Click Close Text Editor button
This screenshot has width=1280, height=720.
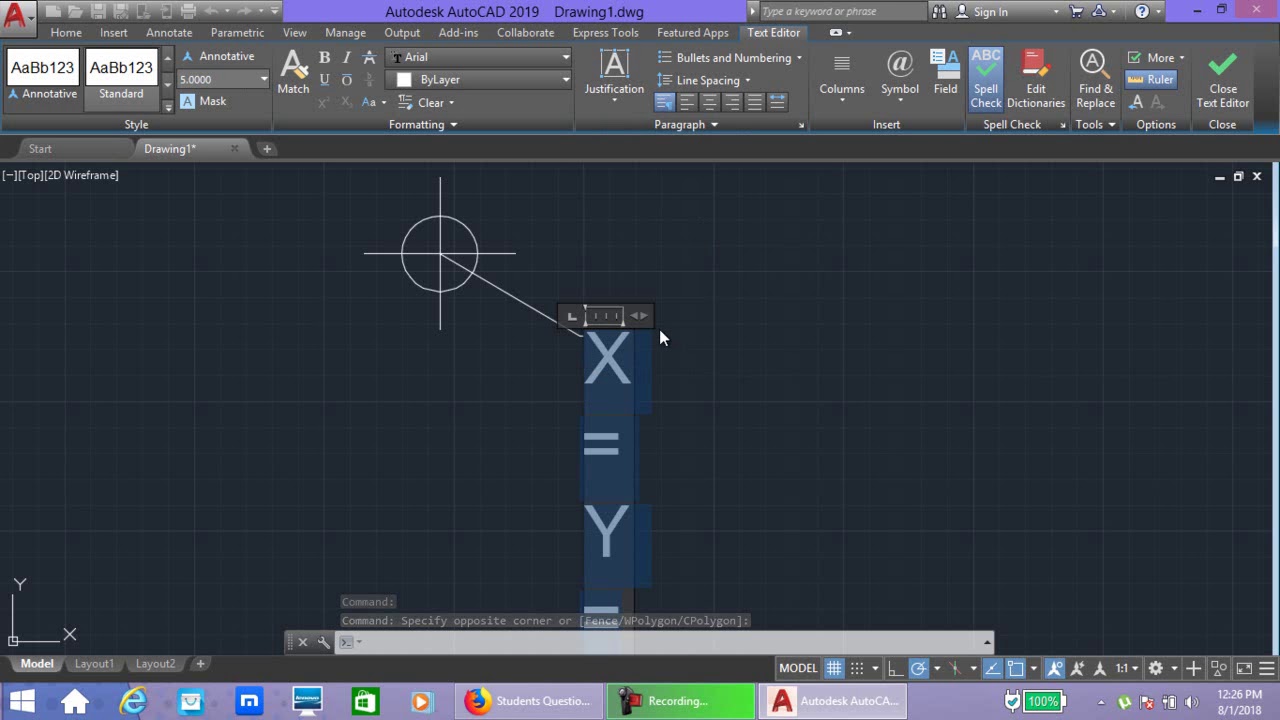click(1222, 80)
